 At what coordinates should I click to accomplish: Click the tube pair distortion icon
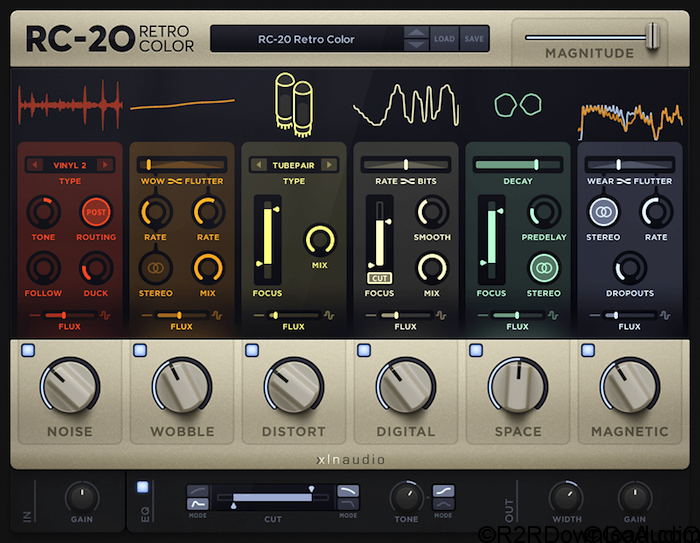294,104
